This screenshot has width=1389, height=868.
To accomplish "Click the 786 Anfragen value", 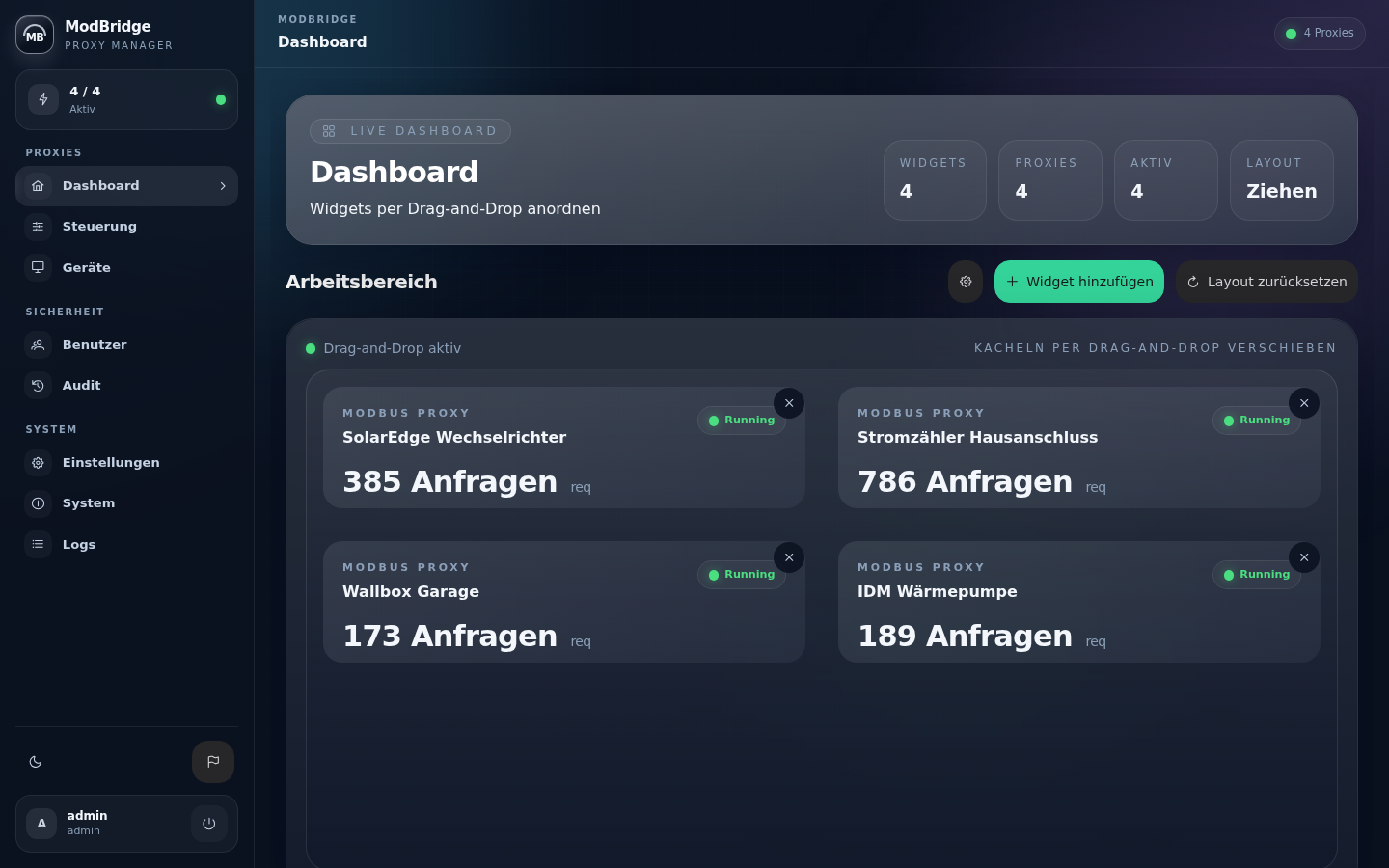I will tap(965, 481).
